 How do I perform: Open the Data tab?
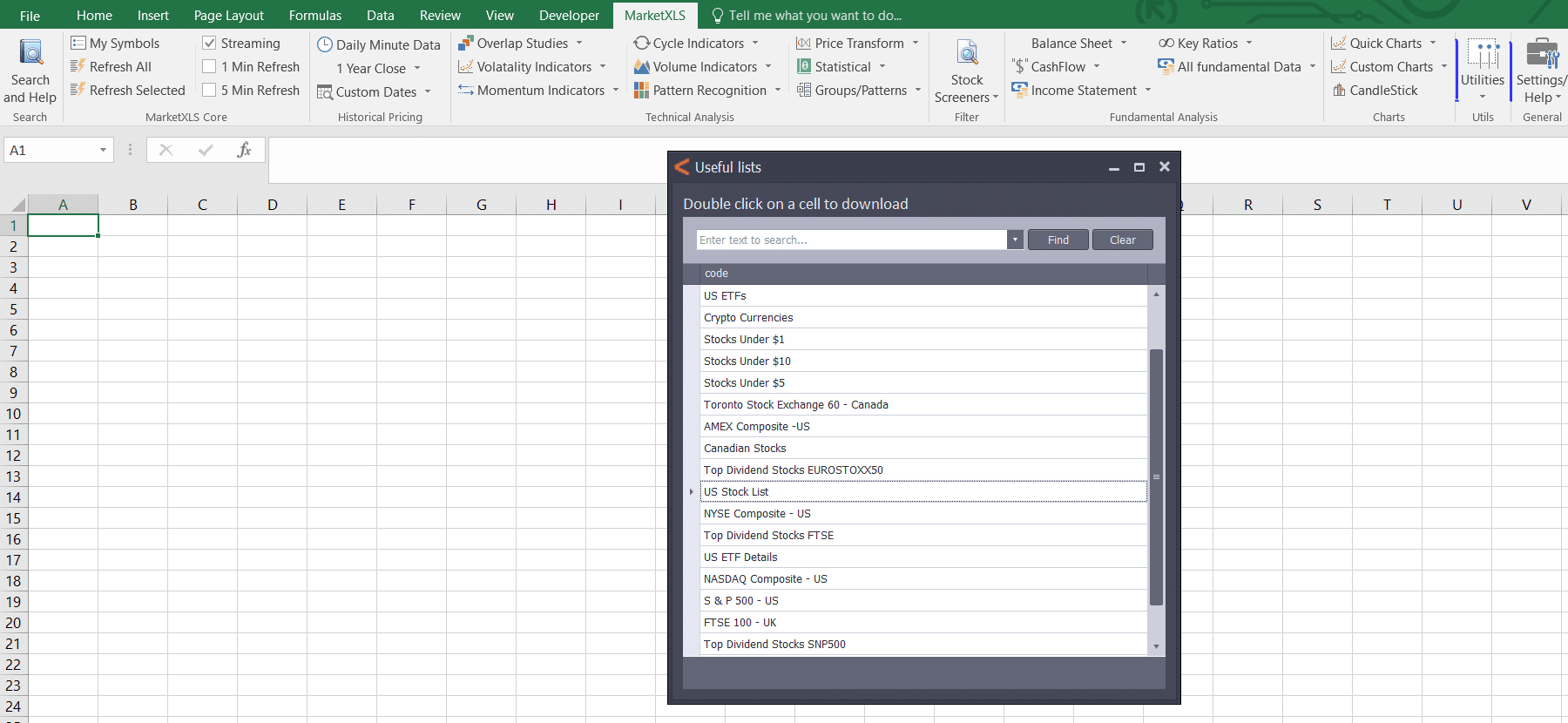click(x=381, y=15)
